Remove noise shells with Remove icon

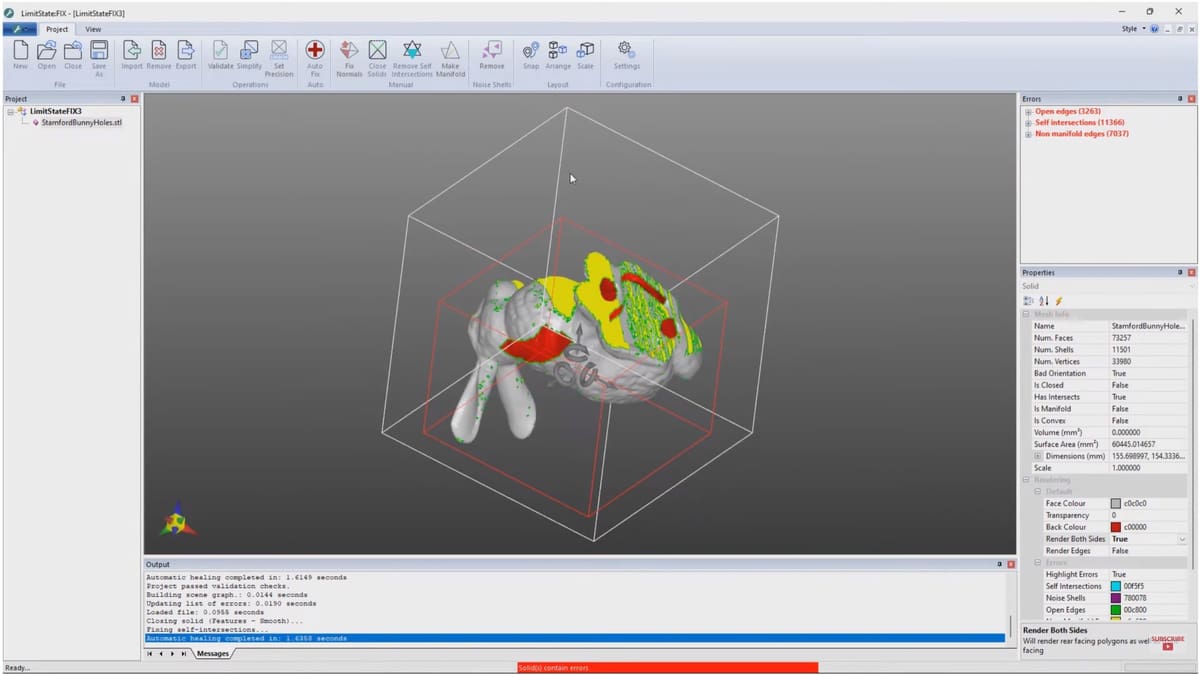[x=492, y=54]
